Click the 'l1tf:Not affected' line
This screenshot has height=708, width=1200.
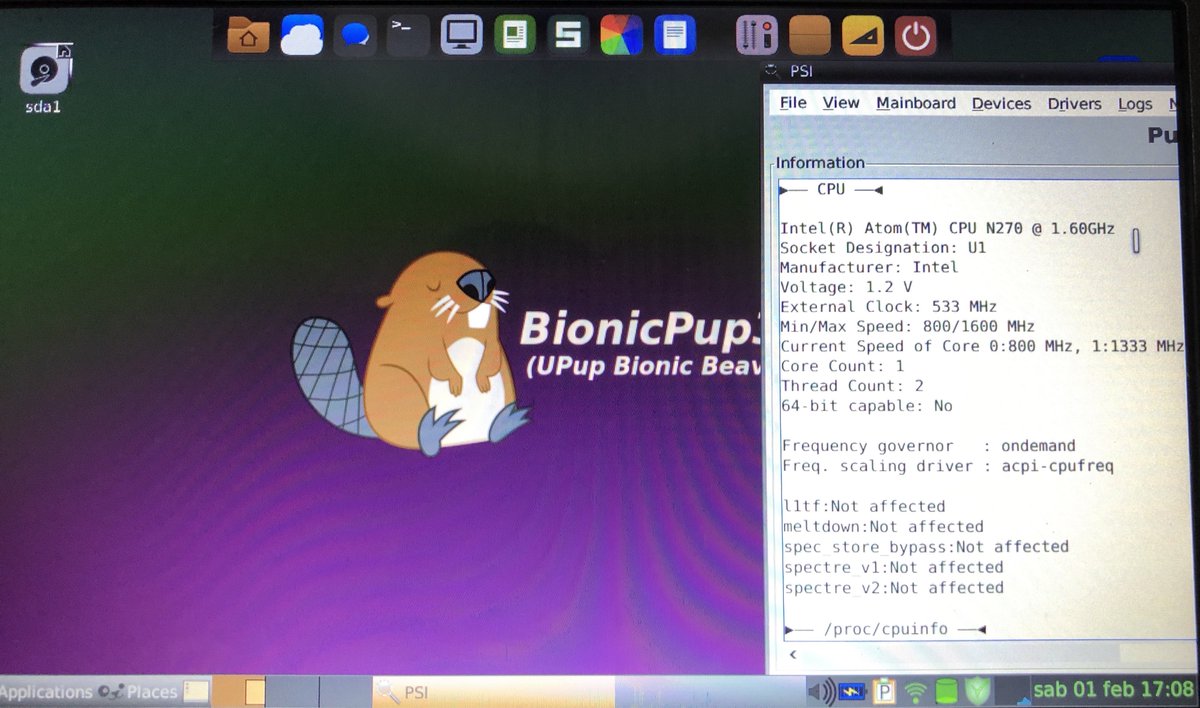click(x=864, y=506)
